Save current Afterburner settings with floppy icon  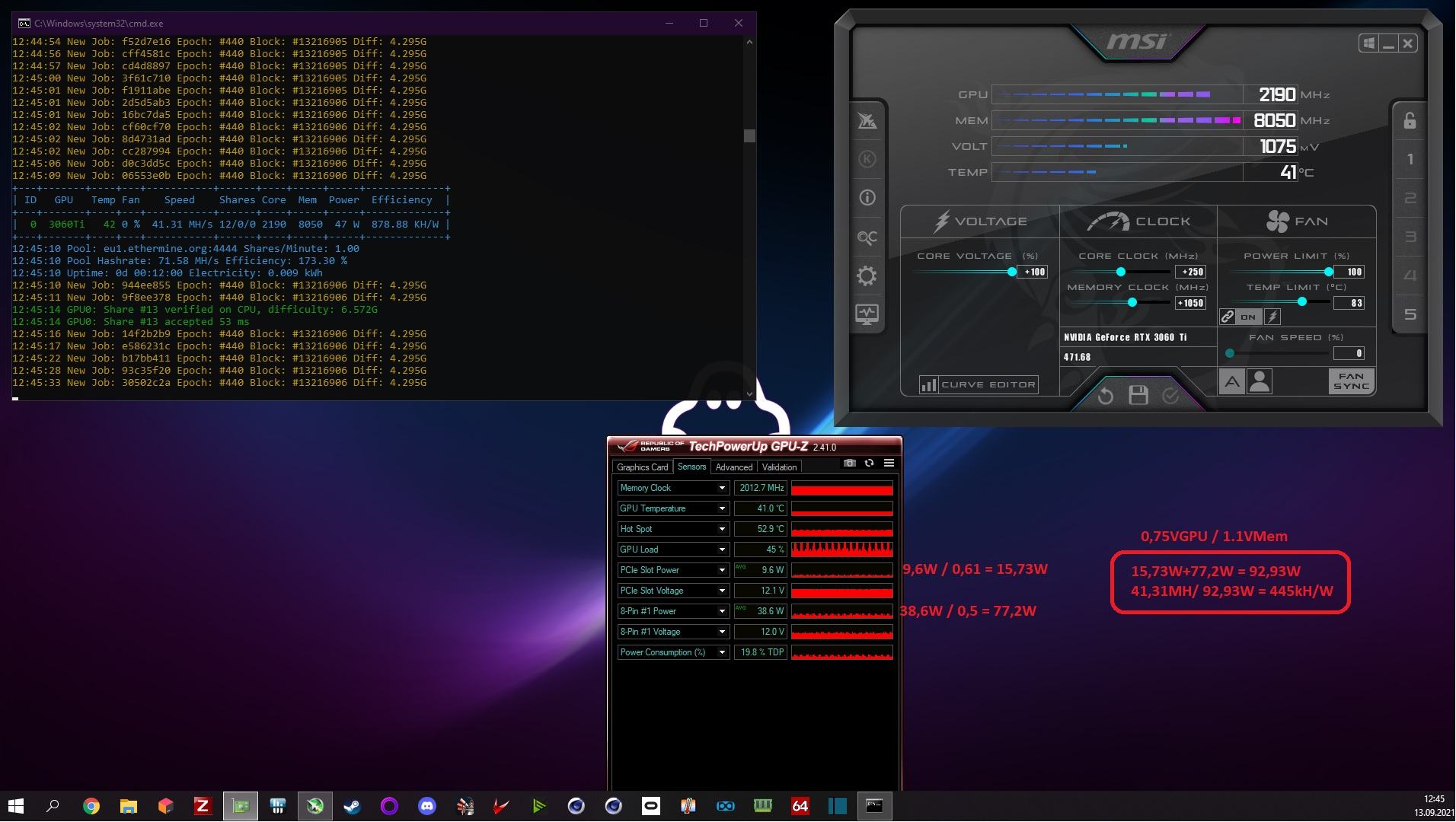point(1138,395)
